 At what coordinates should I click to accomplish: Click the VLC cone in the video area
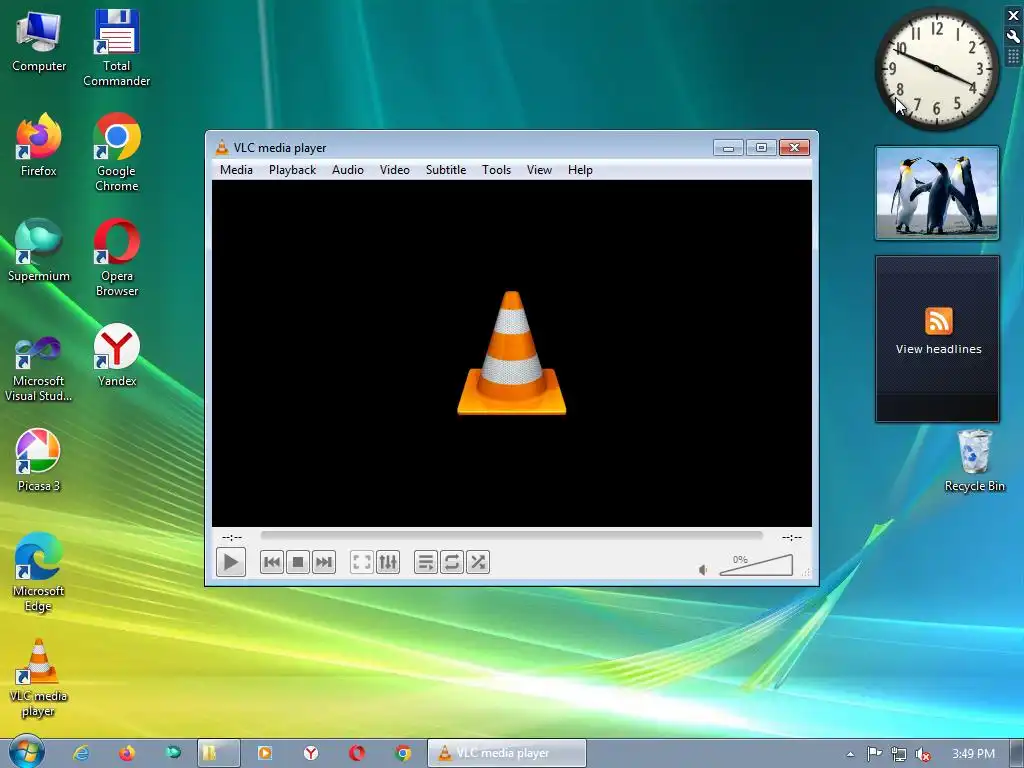[512, 353]
